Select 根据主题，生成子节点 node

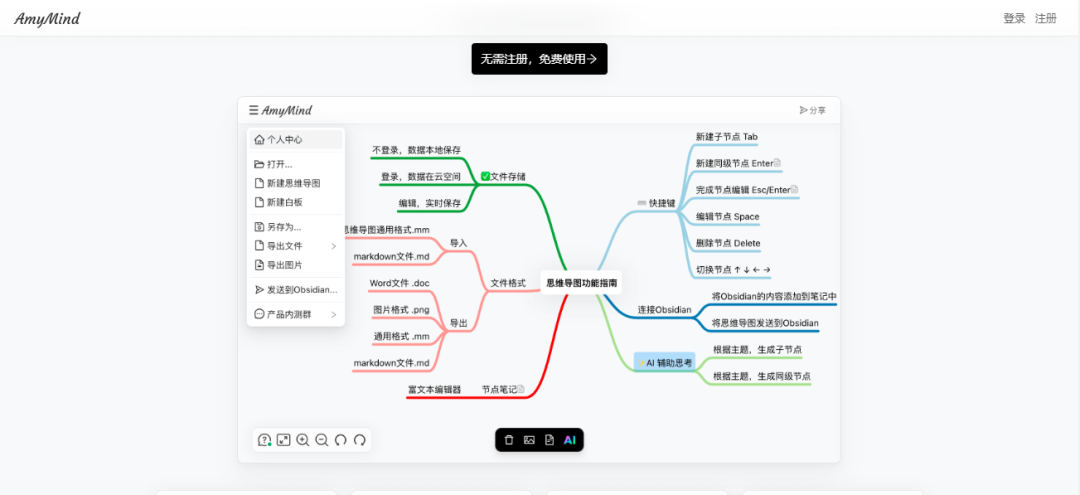click(x=757, y=350)
